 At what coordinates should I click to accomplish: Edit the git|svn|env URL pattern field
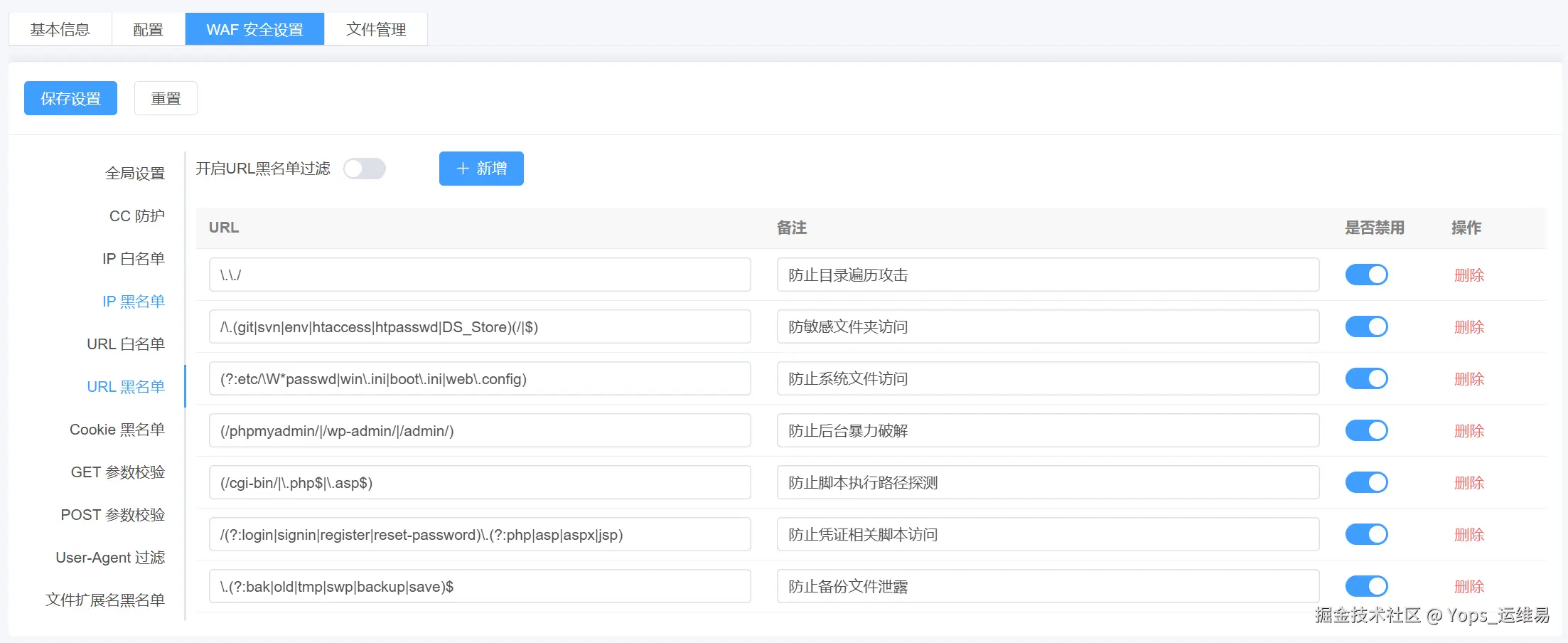coord(480,326)
